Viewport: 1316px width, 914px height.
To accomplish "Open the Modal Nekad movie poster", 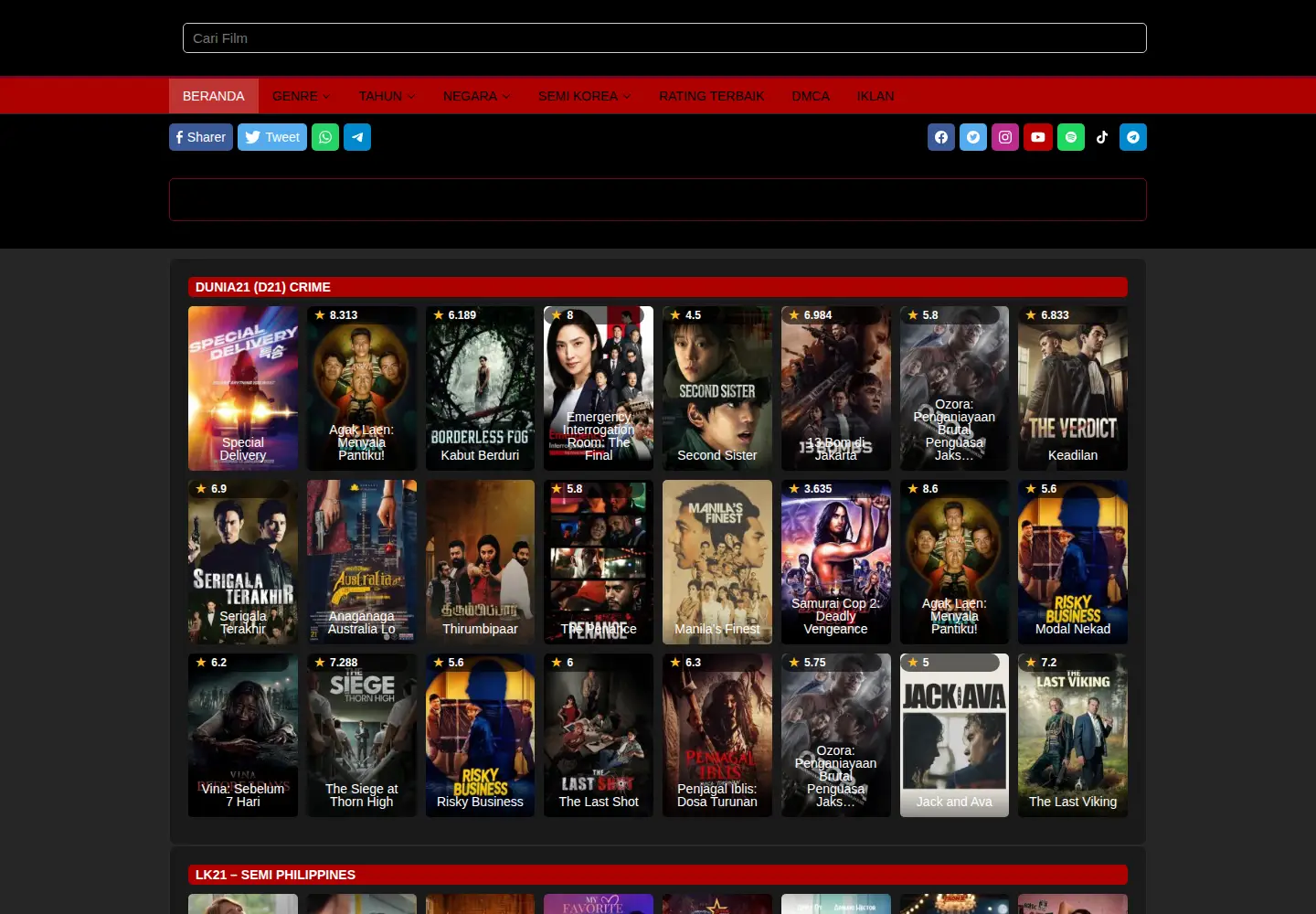I will [x=1073, y=562].
